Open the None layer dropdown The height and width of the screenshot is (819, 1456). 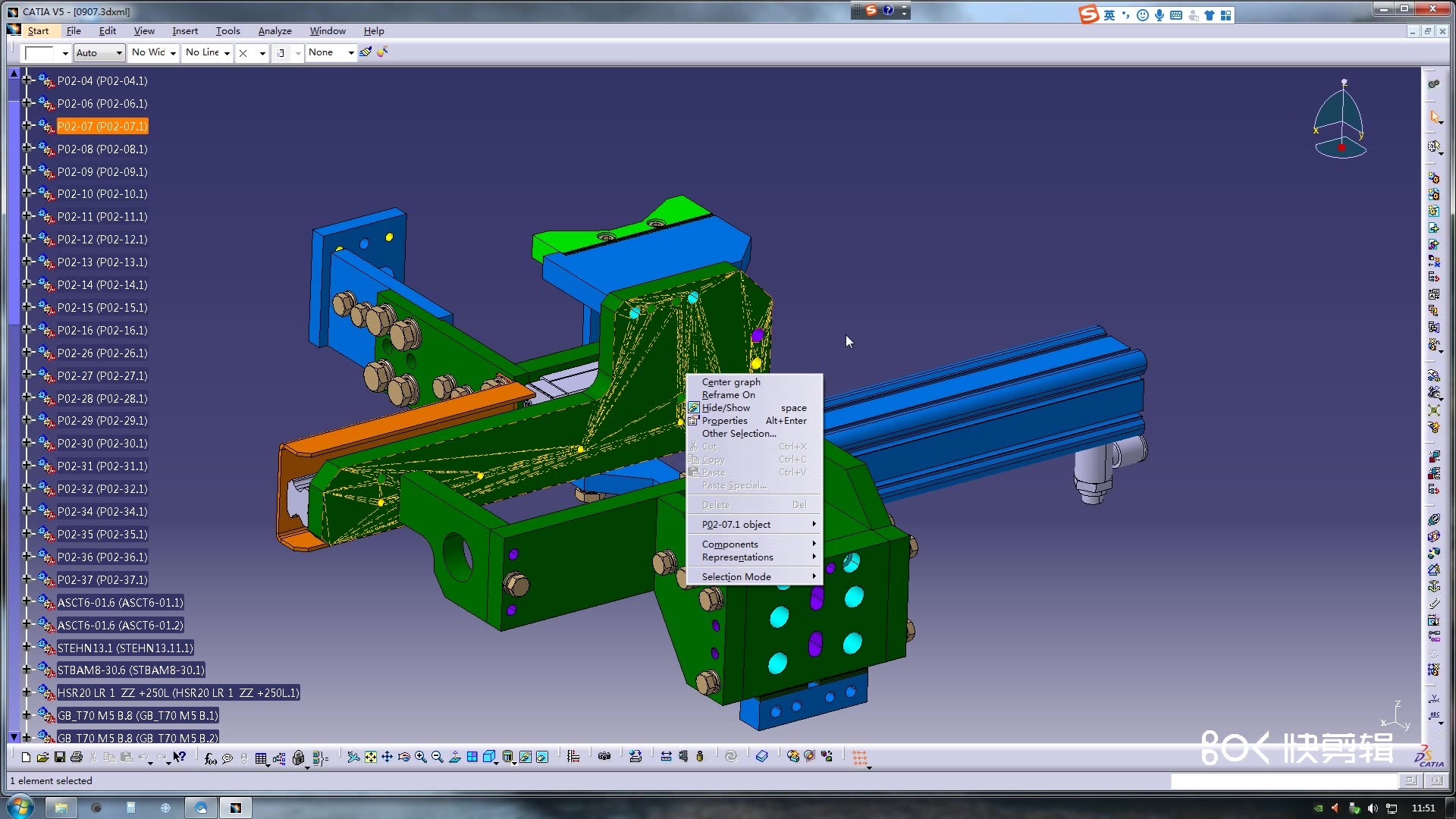pyautogui.click(x=350, y=52)
